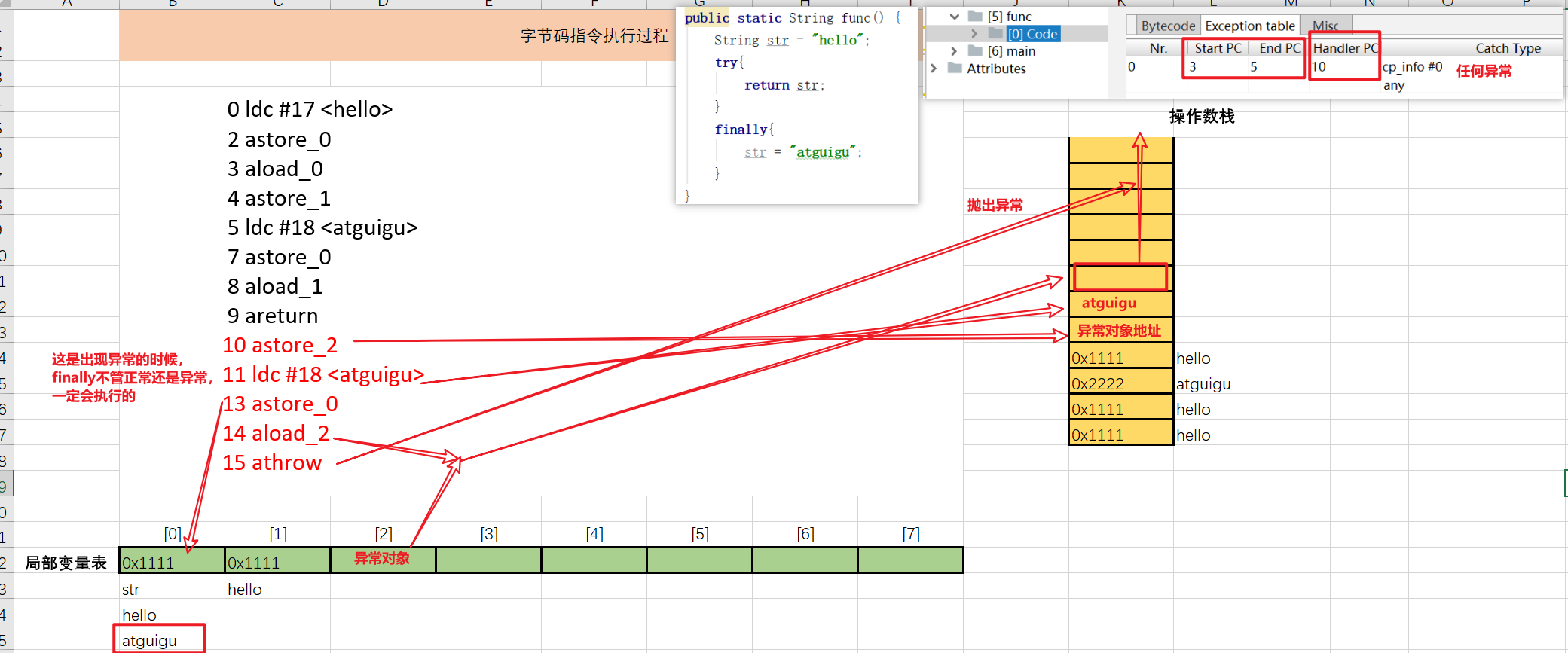Click the folder icon beside [5] func

tap(975, 16)
